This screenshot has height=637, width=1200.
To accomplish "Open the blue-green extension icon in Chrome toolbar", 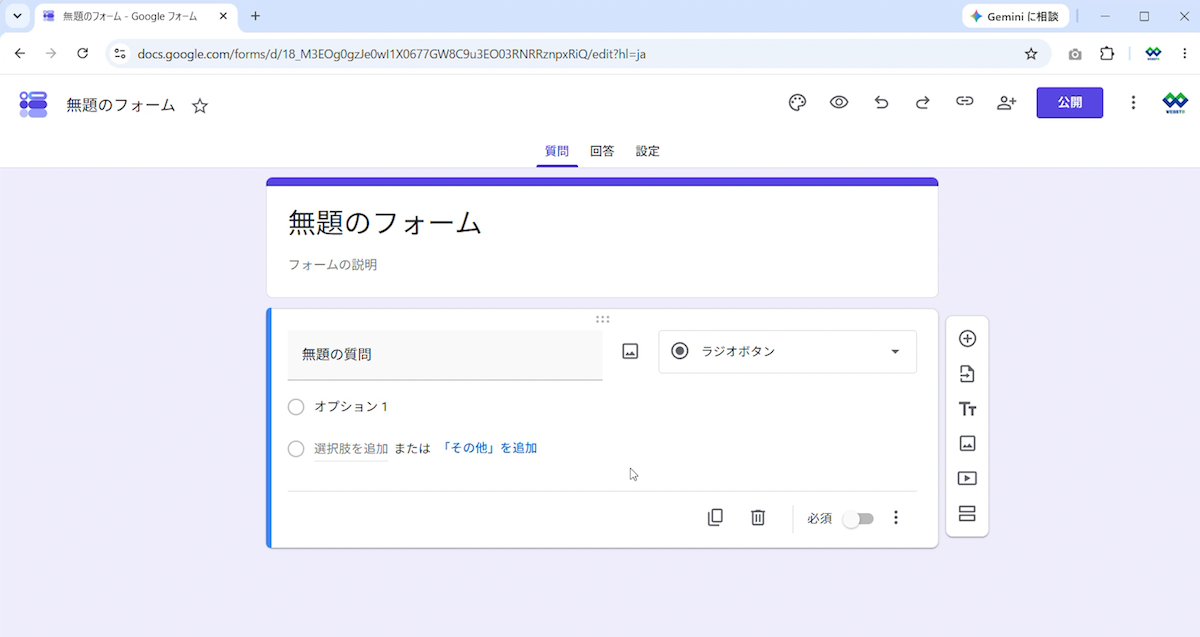I will point(1153,54).
